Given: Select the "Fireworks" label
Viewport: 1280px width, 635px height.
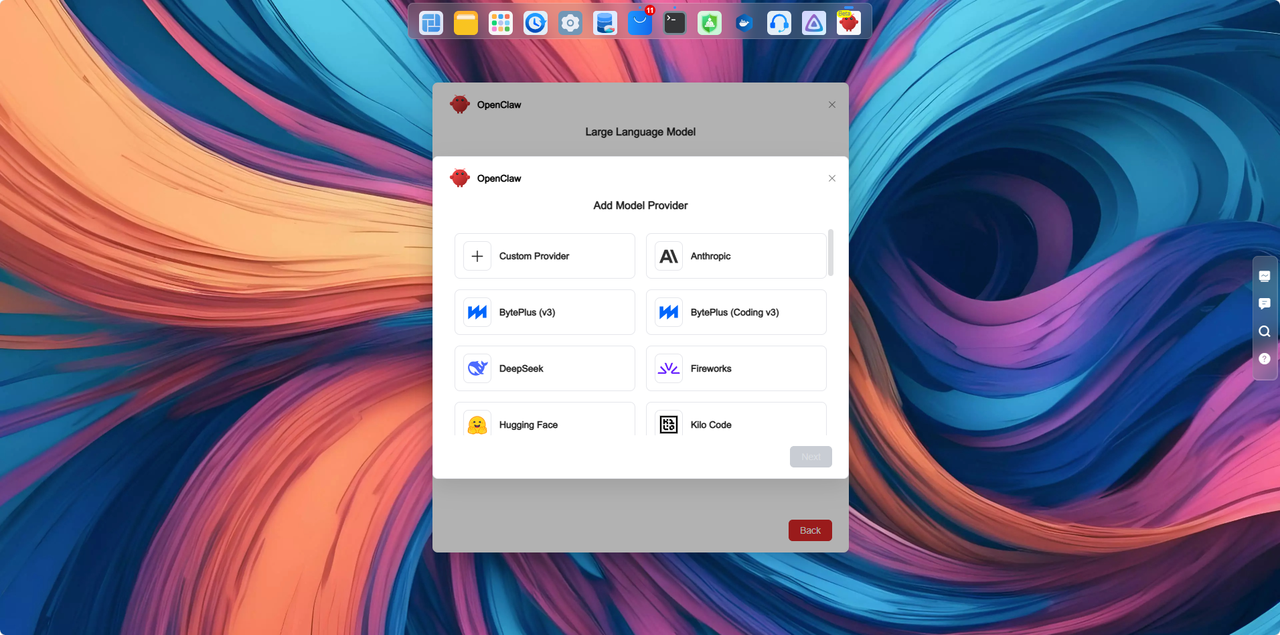Looking at the screenshot, I should (711, 368).
